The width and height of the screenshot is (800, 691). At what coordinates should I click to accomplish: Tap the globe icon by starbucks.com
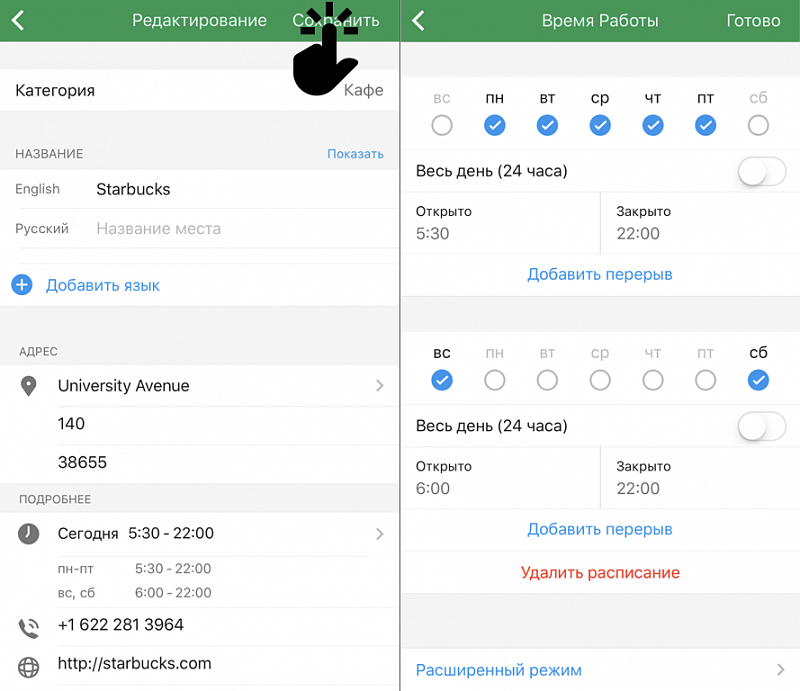[29, 667]
